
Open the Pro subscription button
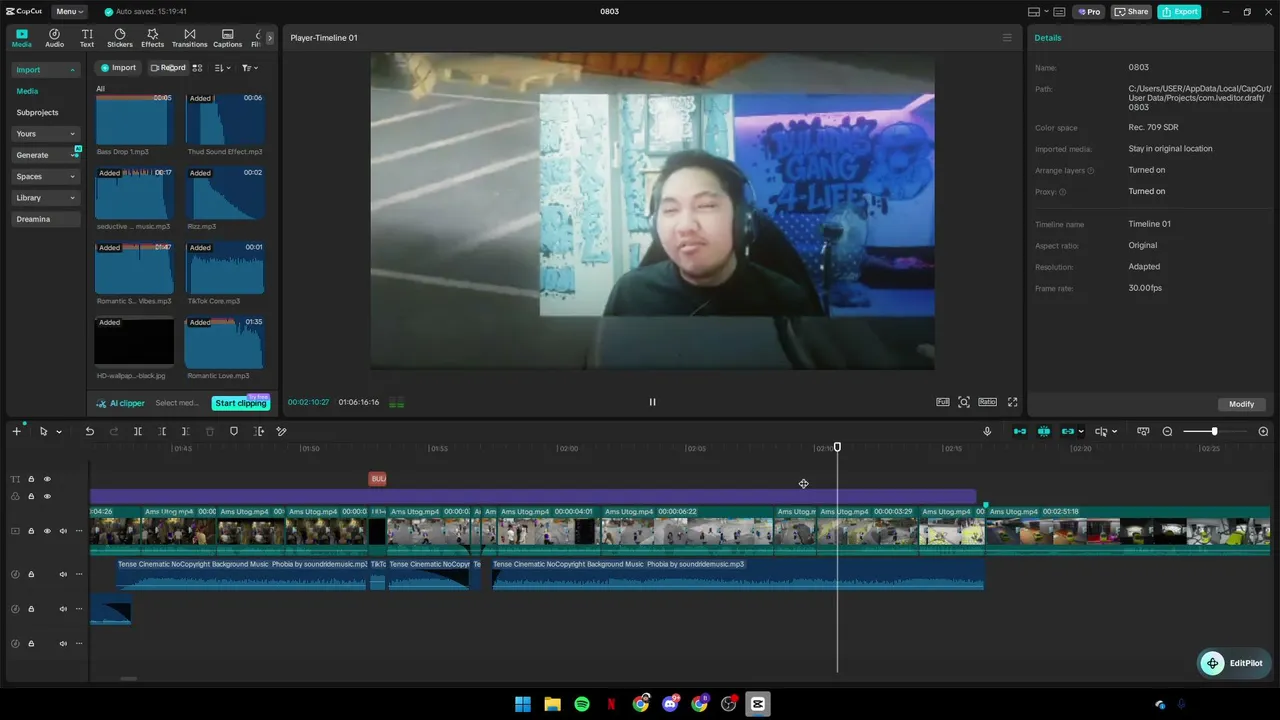pos(1089,12)
